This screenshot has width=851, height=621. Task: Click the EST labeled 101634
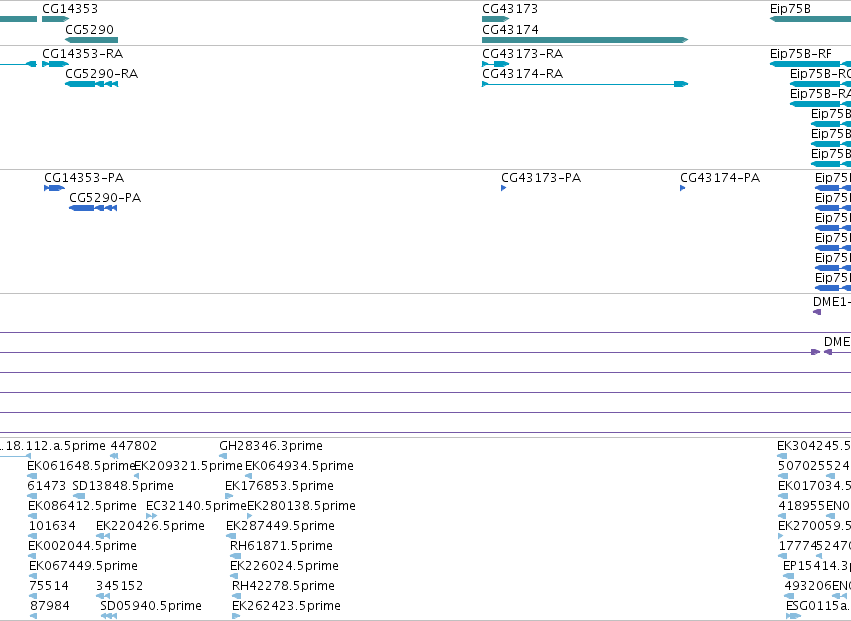(x=52, y=526)
